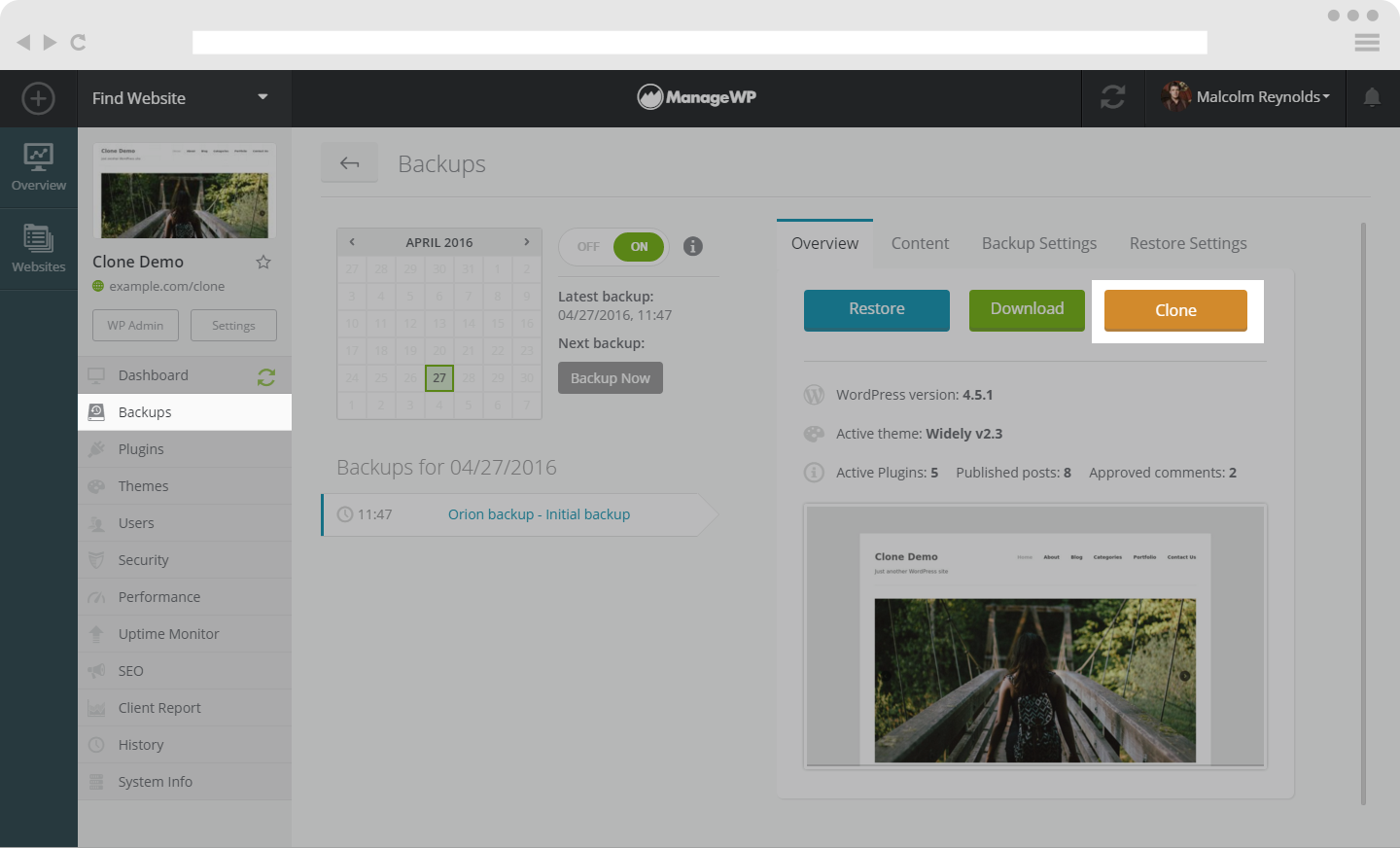Click the browser address bar
The image size is (1400, 848).
coord(700,42)
